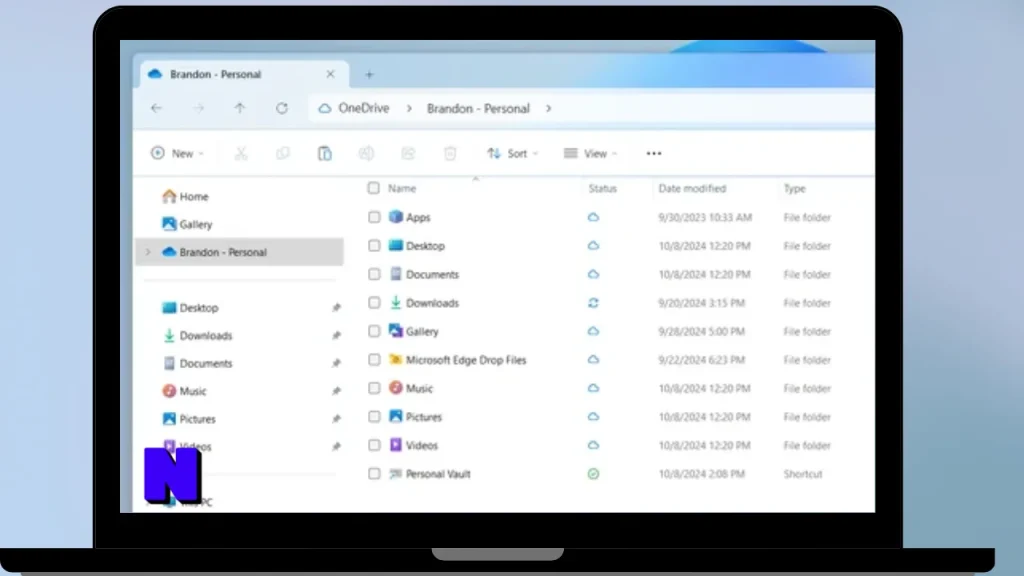
Task: Unpin Desktop using its sidebar pin icon
Action: (x=336, y=308)
